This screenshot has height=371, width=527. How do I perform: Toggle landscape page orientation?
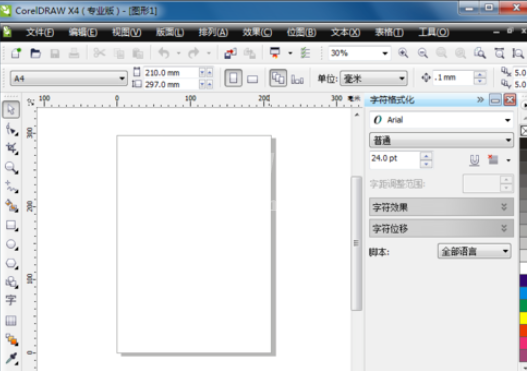tap(252, 79)
